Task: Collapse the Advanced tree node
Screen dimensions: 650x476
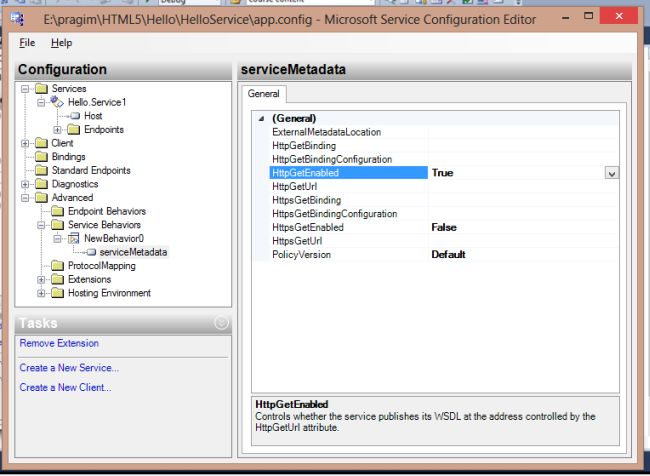Action: 25,198
